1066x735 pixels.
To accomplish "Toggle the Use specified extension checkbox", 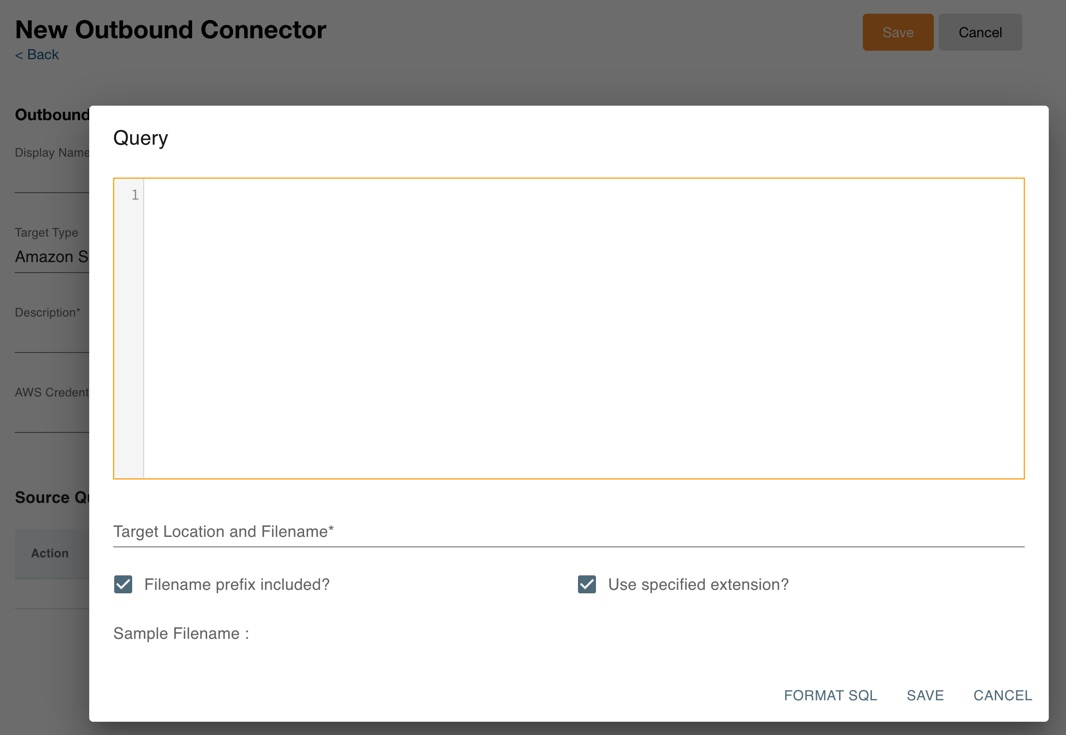I will coord(587,584).
